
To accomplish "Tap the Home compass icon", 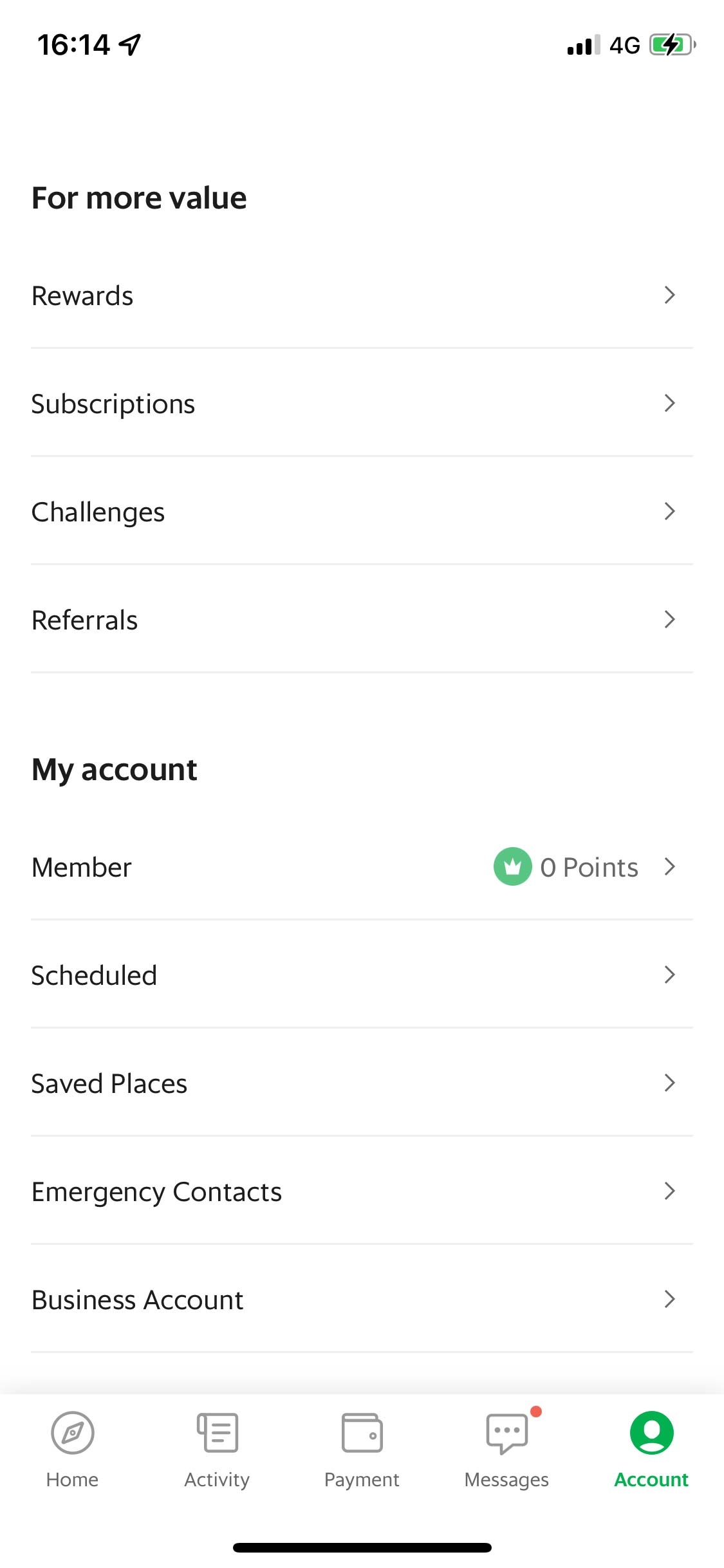I will pyautogui.click(x=72, y=1433).
